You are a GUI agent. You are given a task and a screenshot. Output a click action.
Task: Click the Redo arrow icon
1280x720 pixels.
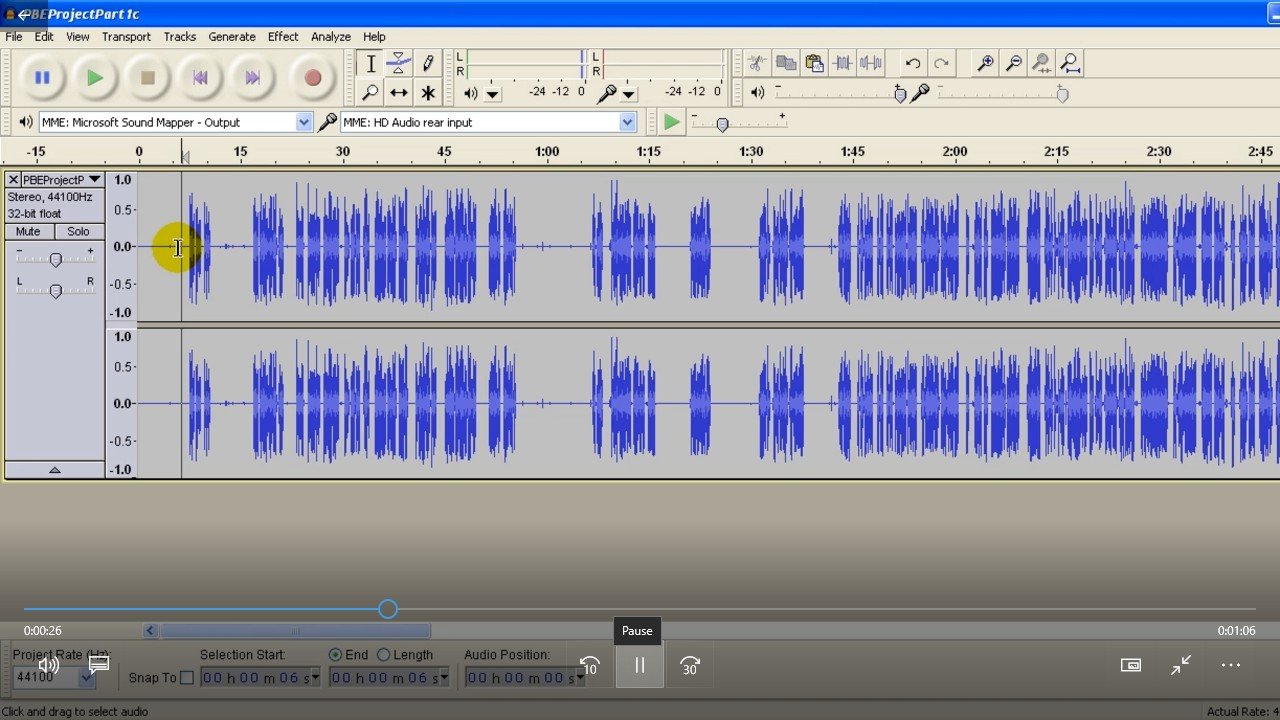[941, 63]
